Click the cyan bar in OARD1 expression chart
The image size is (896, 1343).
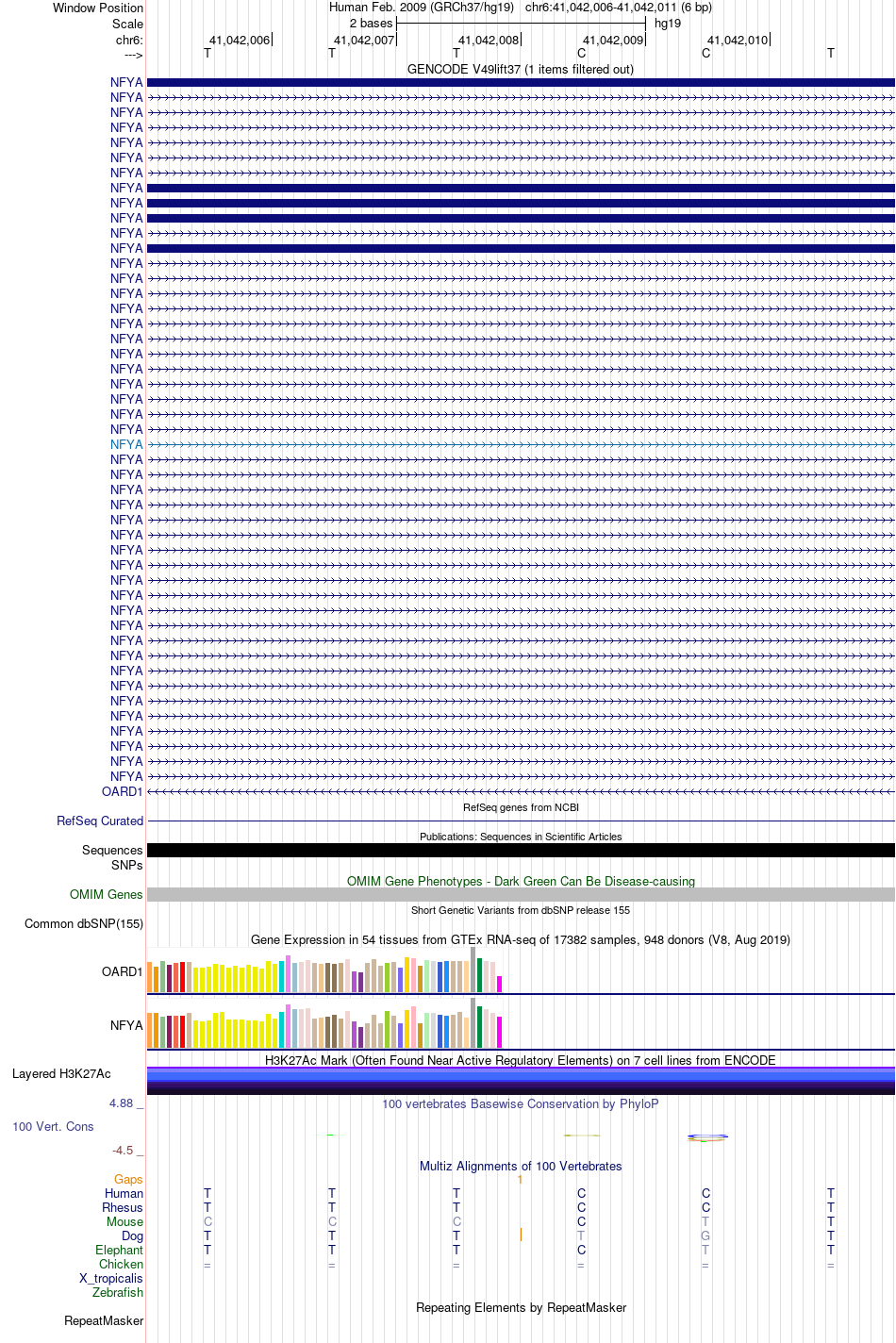[282, 976]
